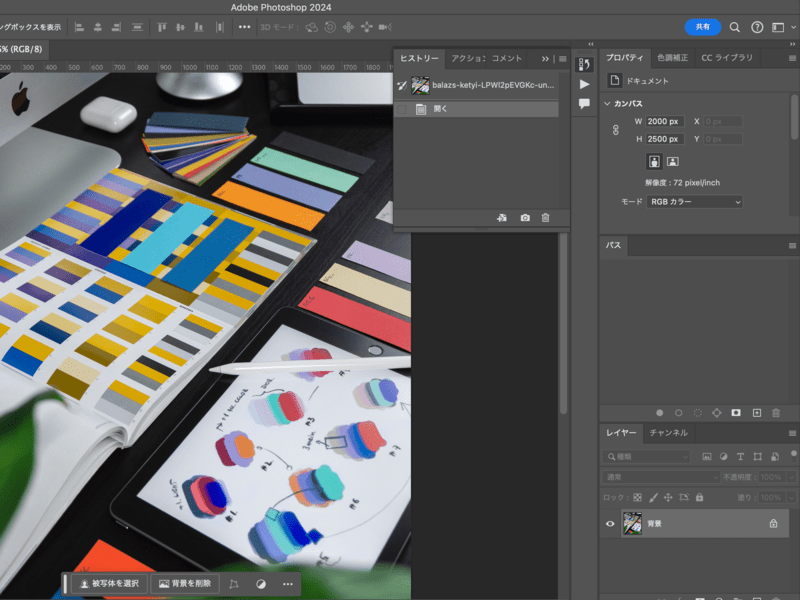Delete current state using History trash icon
Viewport: 800px width, 600px height.
pos(545,217)
